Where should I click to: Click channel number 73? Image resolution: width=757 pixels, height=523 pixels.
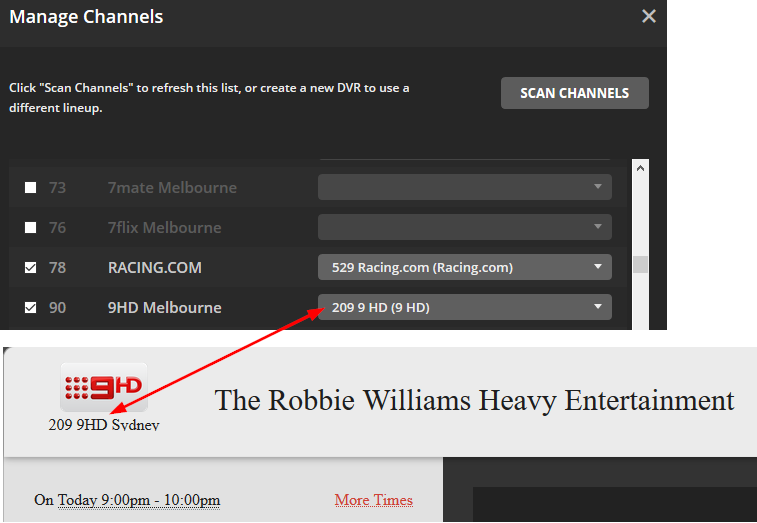pos(57,187)
